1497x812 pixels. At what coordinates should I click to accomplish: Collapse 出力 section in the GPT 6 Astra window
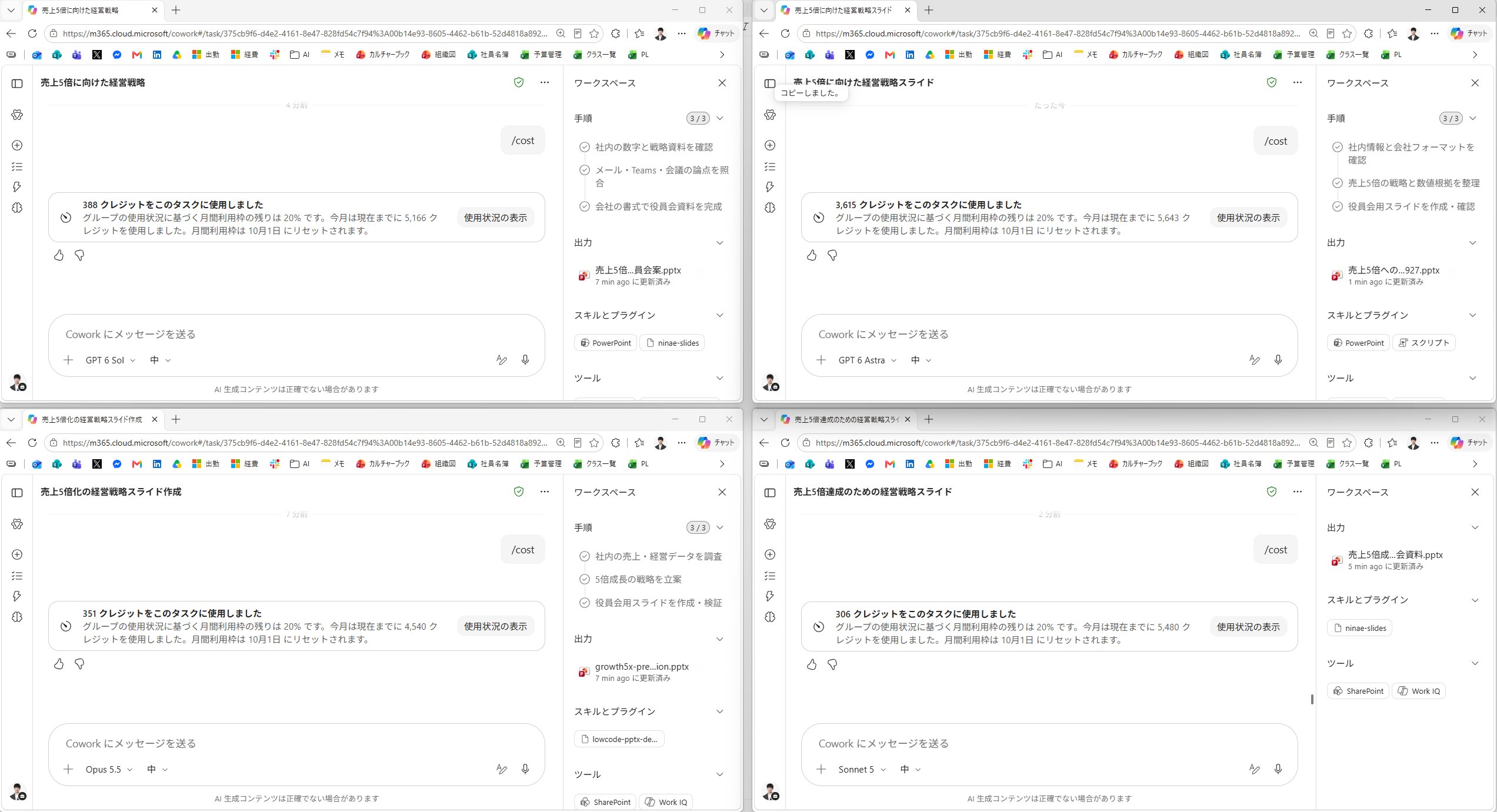click(1472, 242)
